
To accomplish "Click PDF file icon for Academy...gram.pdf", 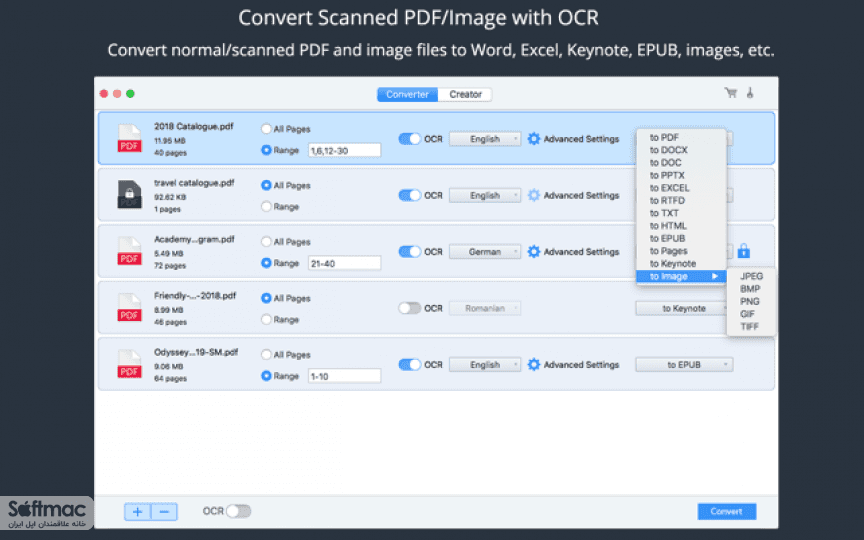I will (x=129, y=251).
